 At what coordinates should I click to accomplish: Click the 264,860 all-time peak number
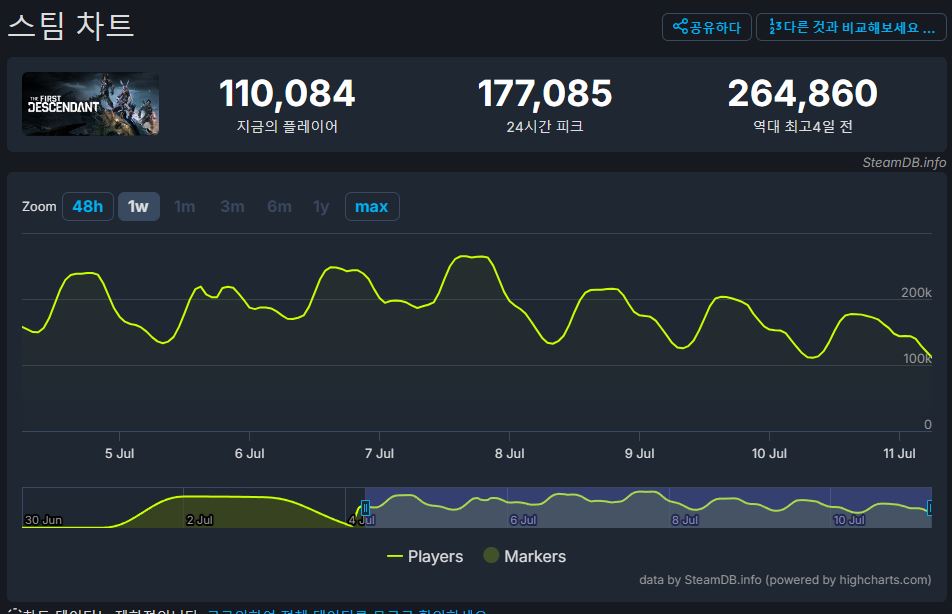[802, 94]
